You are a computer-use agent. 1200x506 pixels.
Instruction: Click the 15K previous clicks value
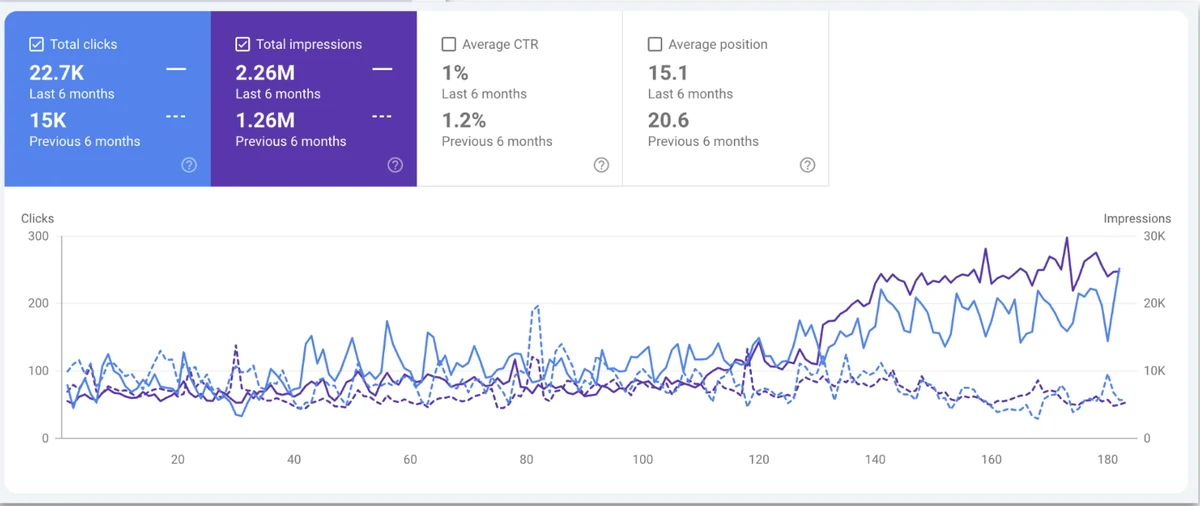[x=48, y=120]
